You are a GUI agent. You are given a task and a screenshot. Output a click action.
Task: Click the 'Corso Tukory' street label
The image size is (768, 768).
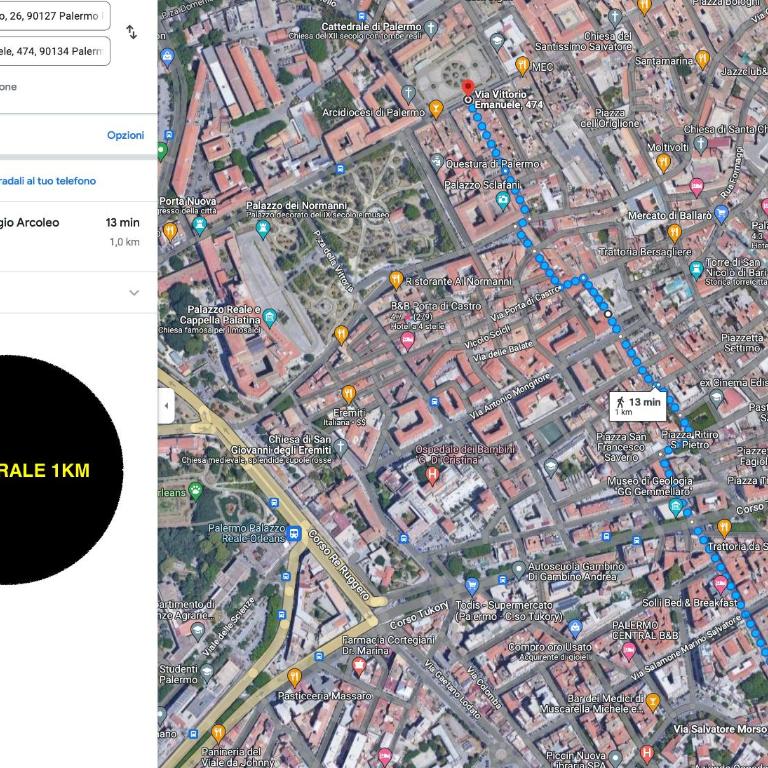pyautogui.click(x=419, y=614)
